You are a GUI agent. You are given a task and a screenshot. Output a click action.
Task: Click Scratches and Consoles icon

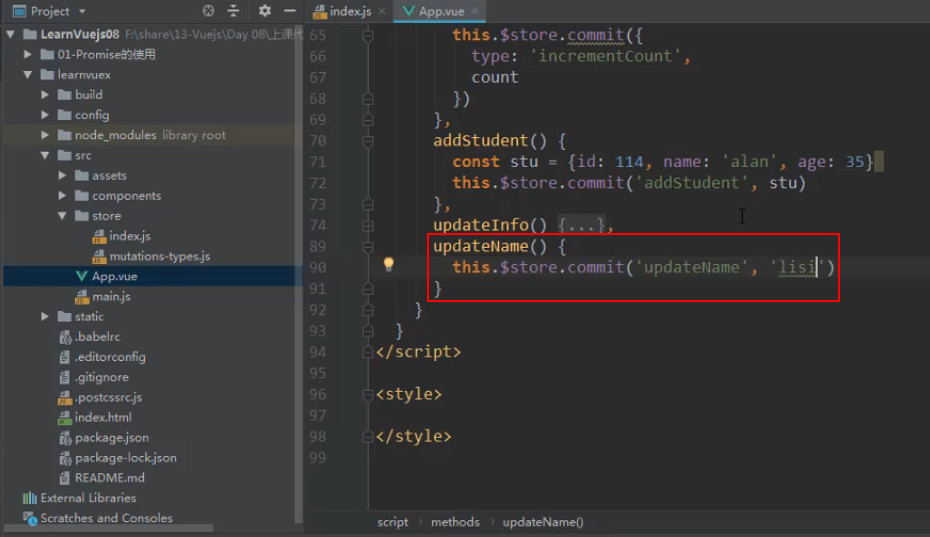tap(29, 518)
